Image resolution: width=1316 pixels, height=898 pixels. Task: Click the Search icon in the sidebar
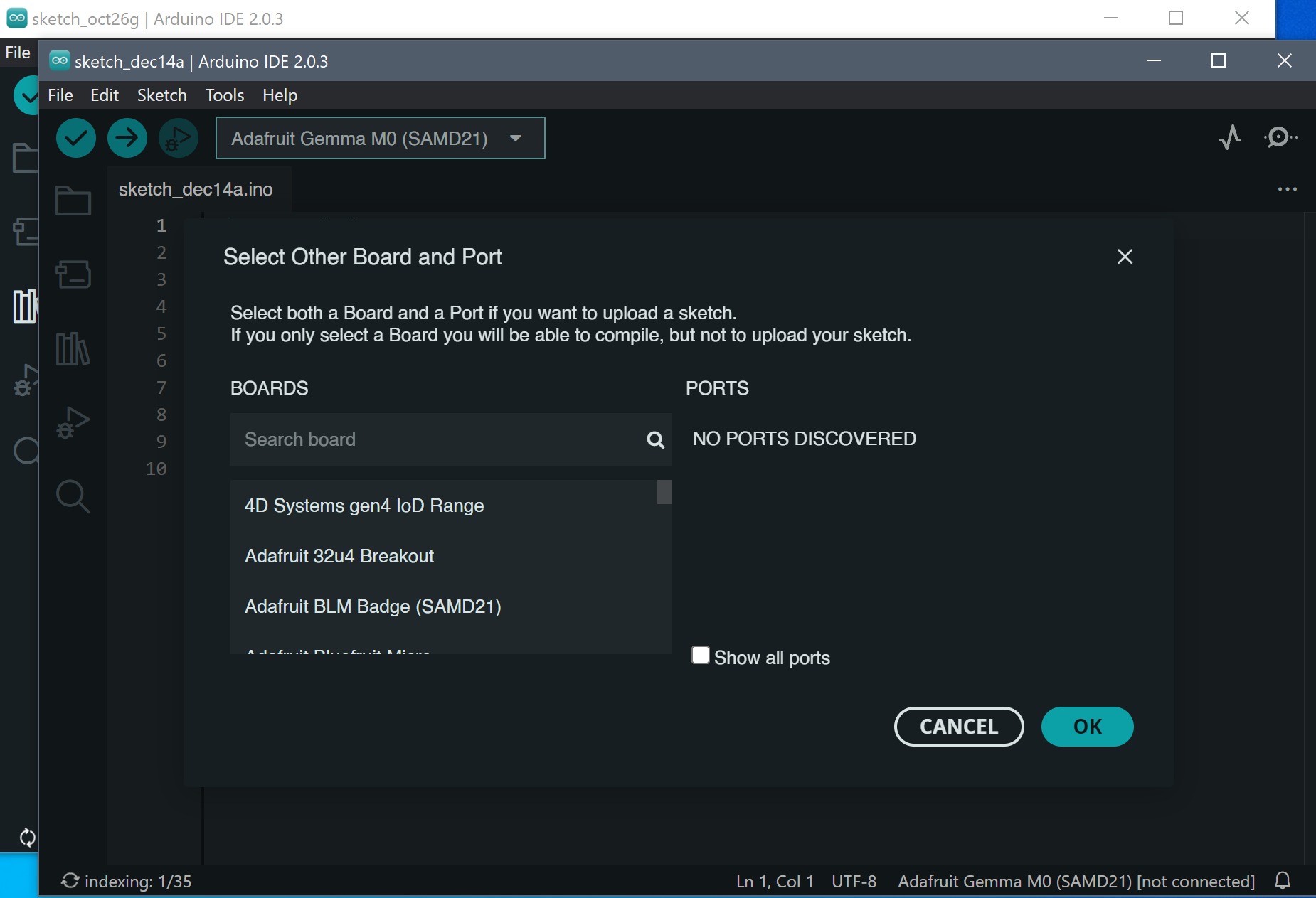pos(73,496)
